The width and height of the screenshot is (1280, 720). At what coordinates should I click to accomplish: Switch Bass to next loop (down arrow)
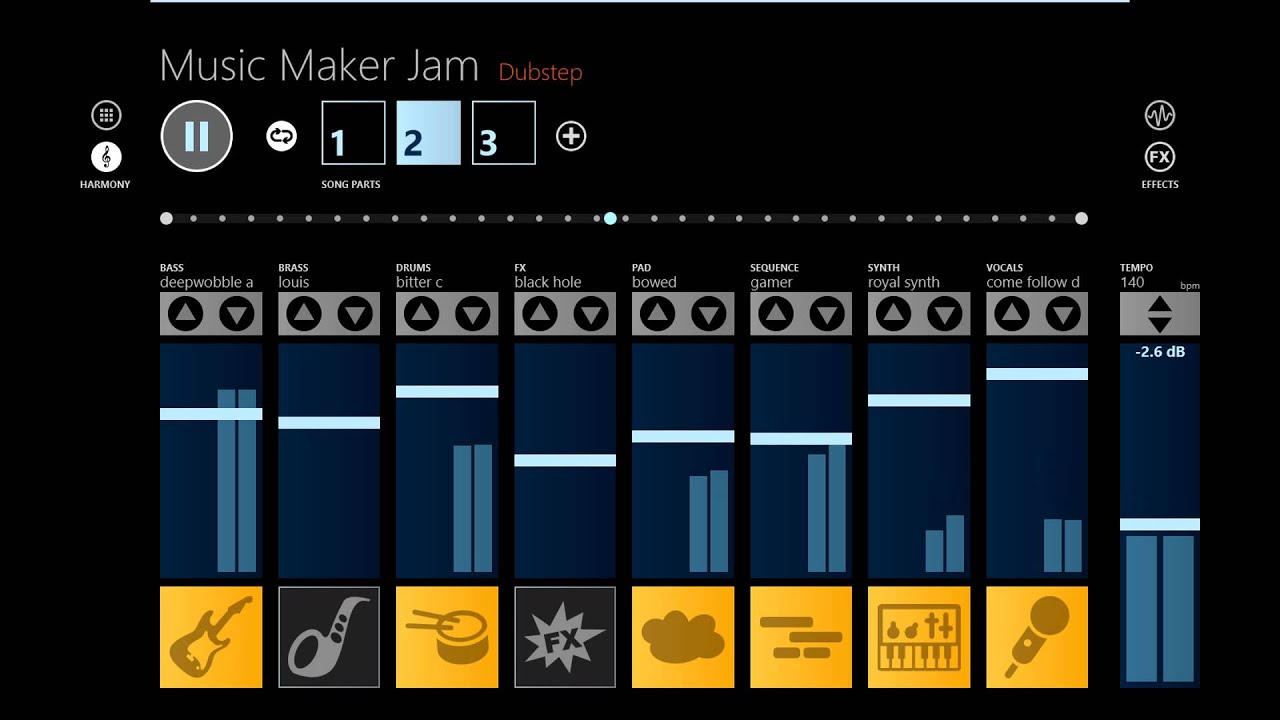[237, 314]
